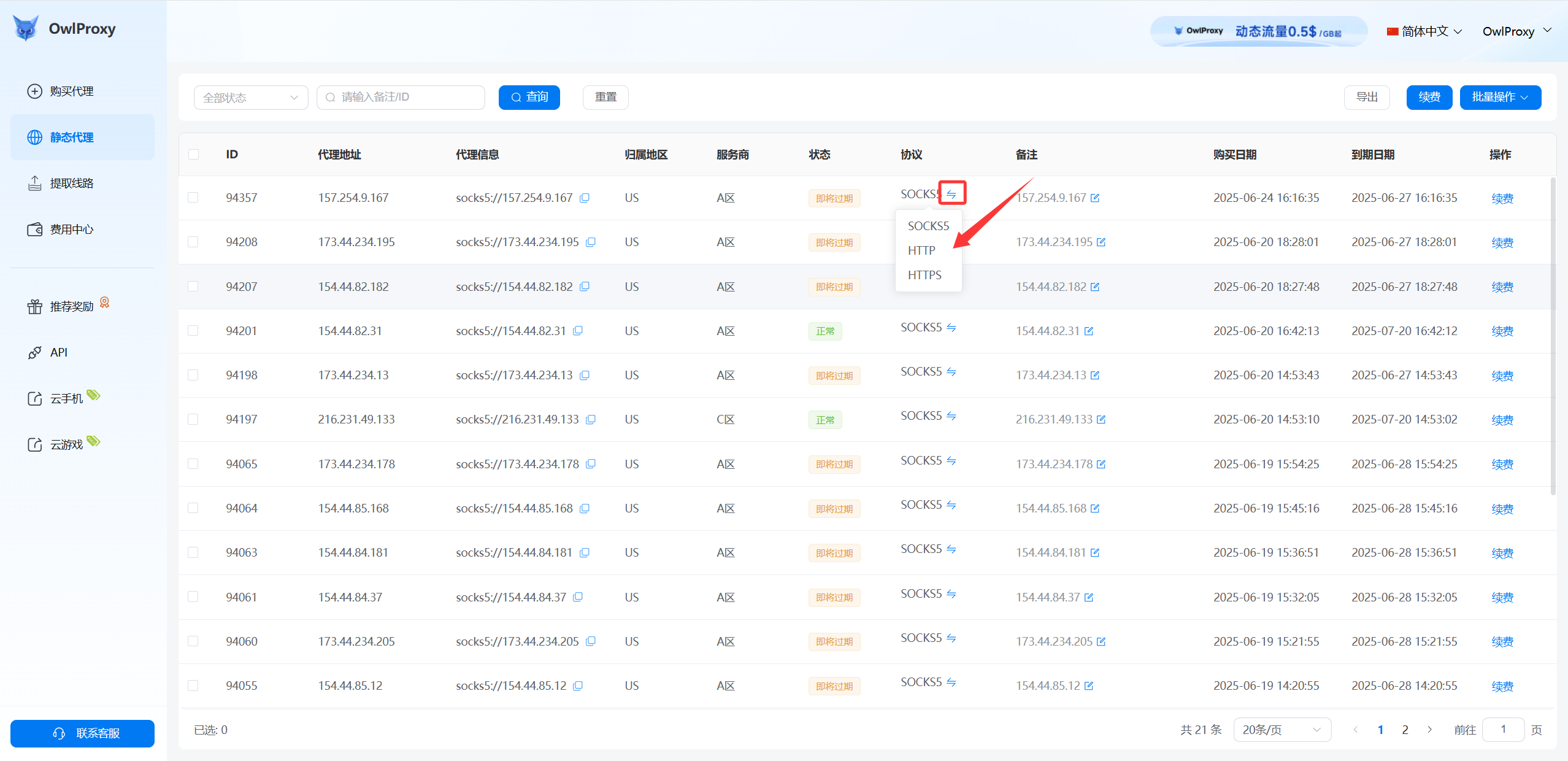Open the 全部状态 status filter dropdown
Image resolution: width=1568 pixels, height=761 pixels.
251,98
